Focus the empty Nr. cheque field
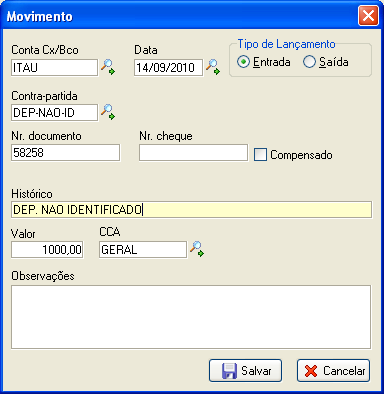384x394 pixels. click(x=193, y=153)
